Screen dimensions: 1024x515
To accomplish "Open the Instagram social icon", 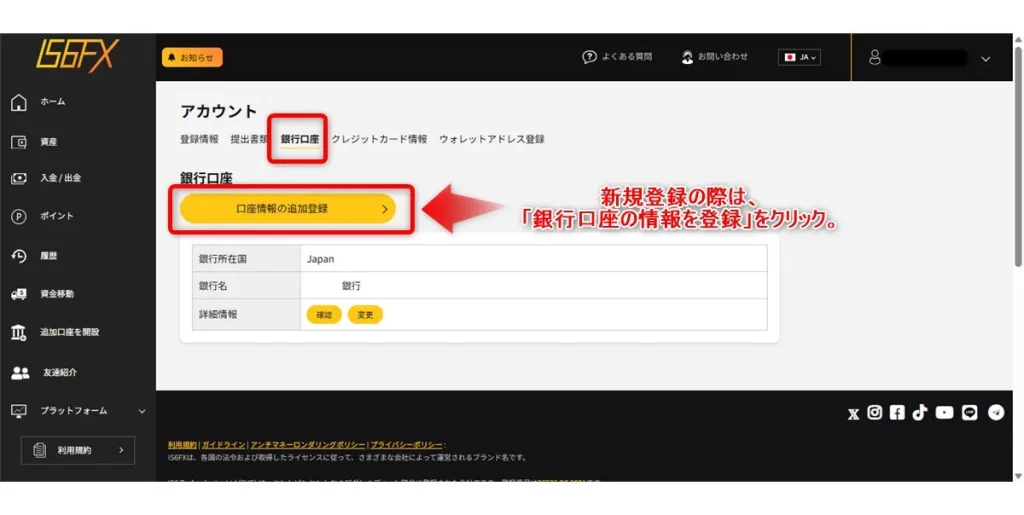I will (875, 413).
